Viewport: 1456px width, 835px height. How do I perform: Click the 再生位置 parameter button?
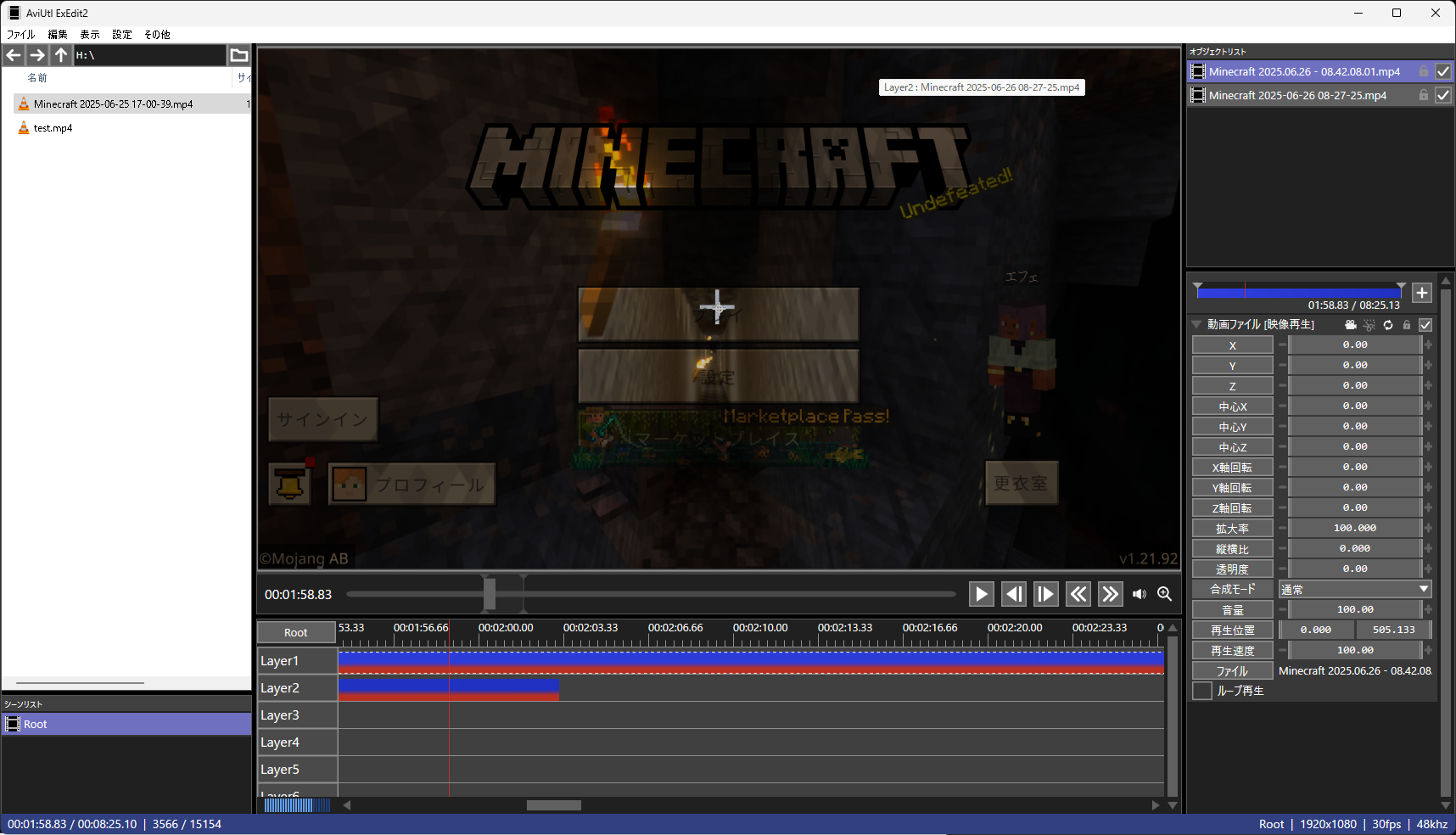pyautogui.click(x=1233, y=630)
